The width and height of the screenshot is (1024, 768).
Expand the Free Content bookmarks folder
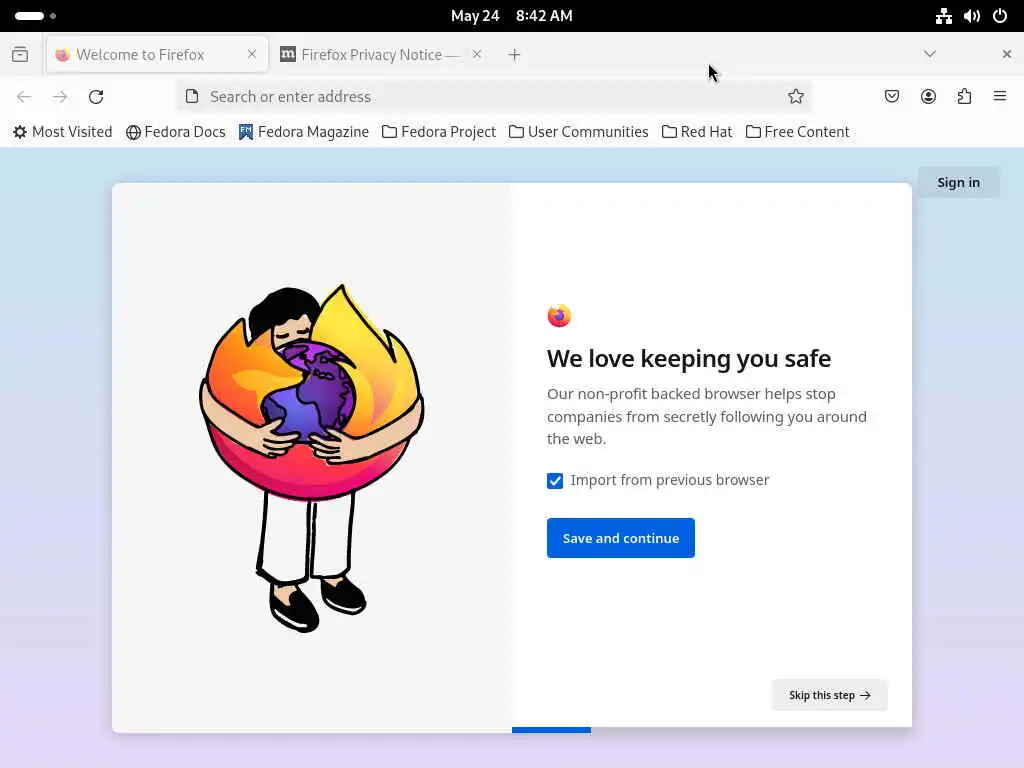pyautogui.click(x=797, y=132)
